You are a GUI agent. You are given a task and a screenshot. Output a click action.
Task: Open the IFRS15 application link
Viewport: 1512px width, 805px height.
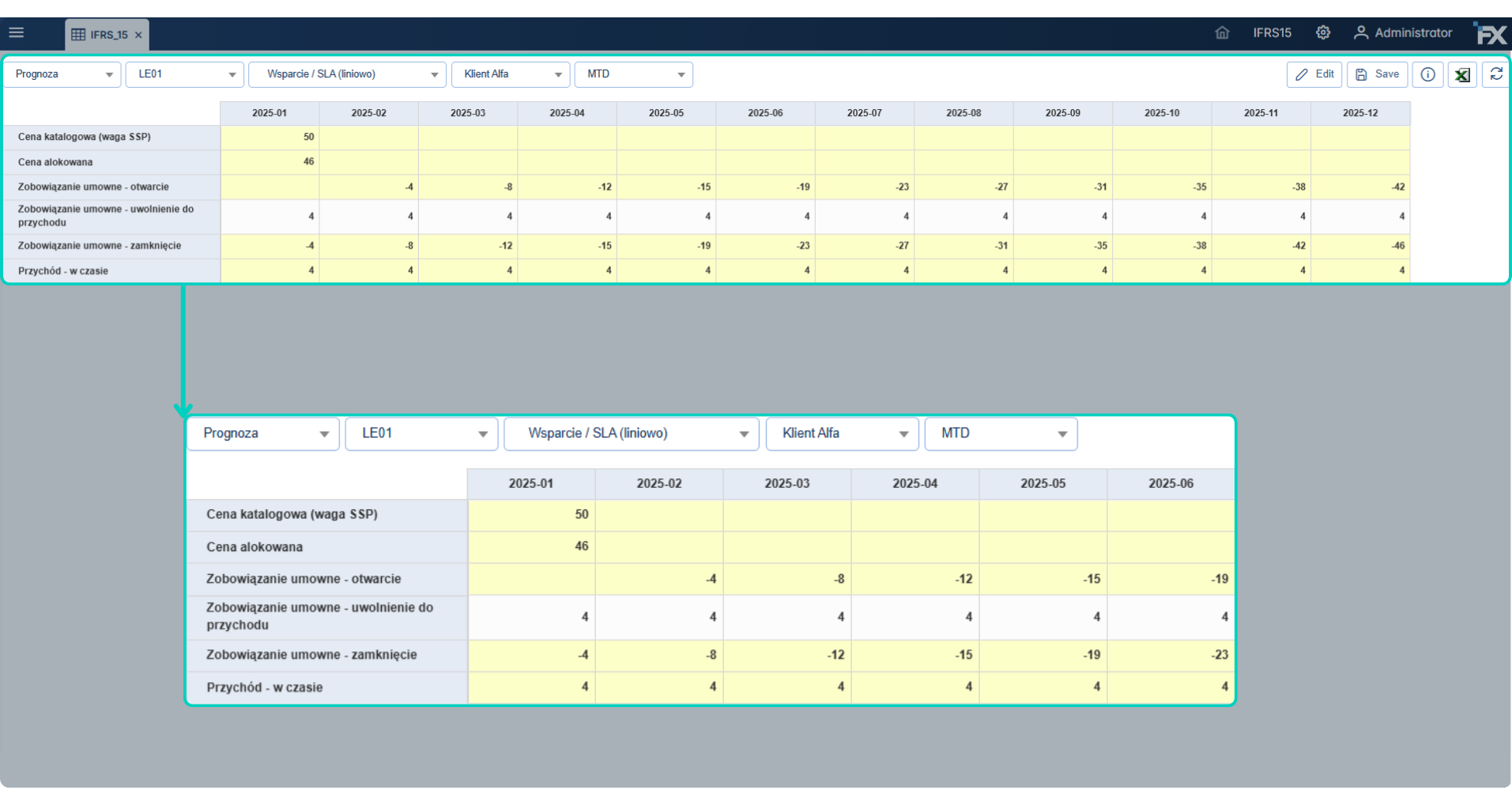tap(1272, 33)
